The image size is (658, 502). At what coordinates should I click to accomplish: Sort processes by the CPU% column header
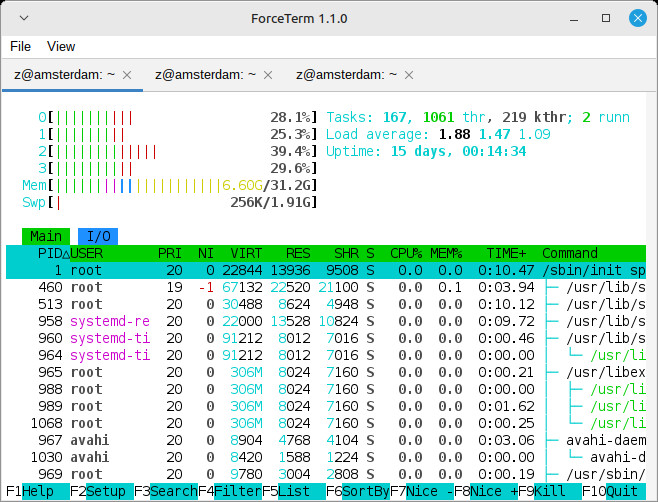click(x=406, y=253)
